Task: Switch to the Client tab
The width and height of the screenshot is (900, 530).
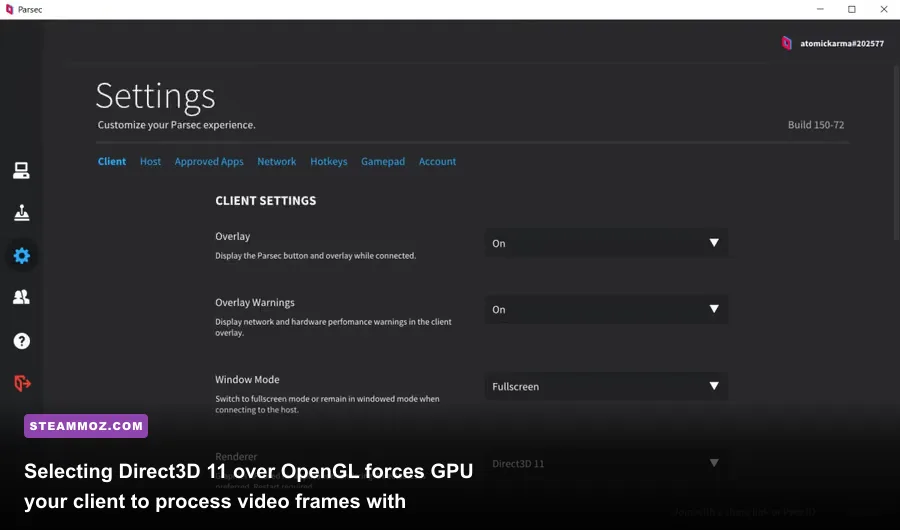Action: [111, 161]
